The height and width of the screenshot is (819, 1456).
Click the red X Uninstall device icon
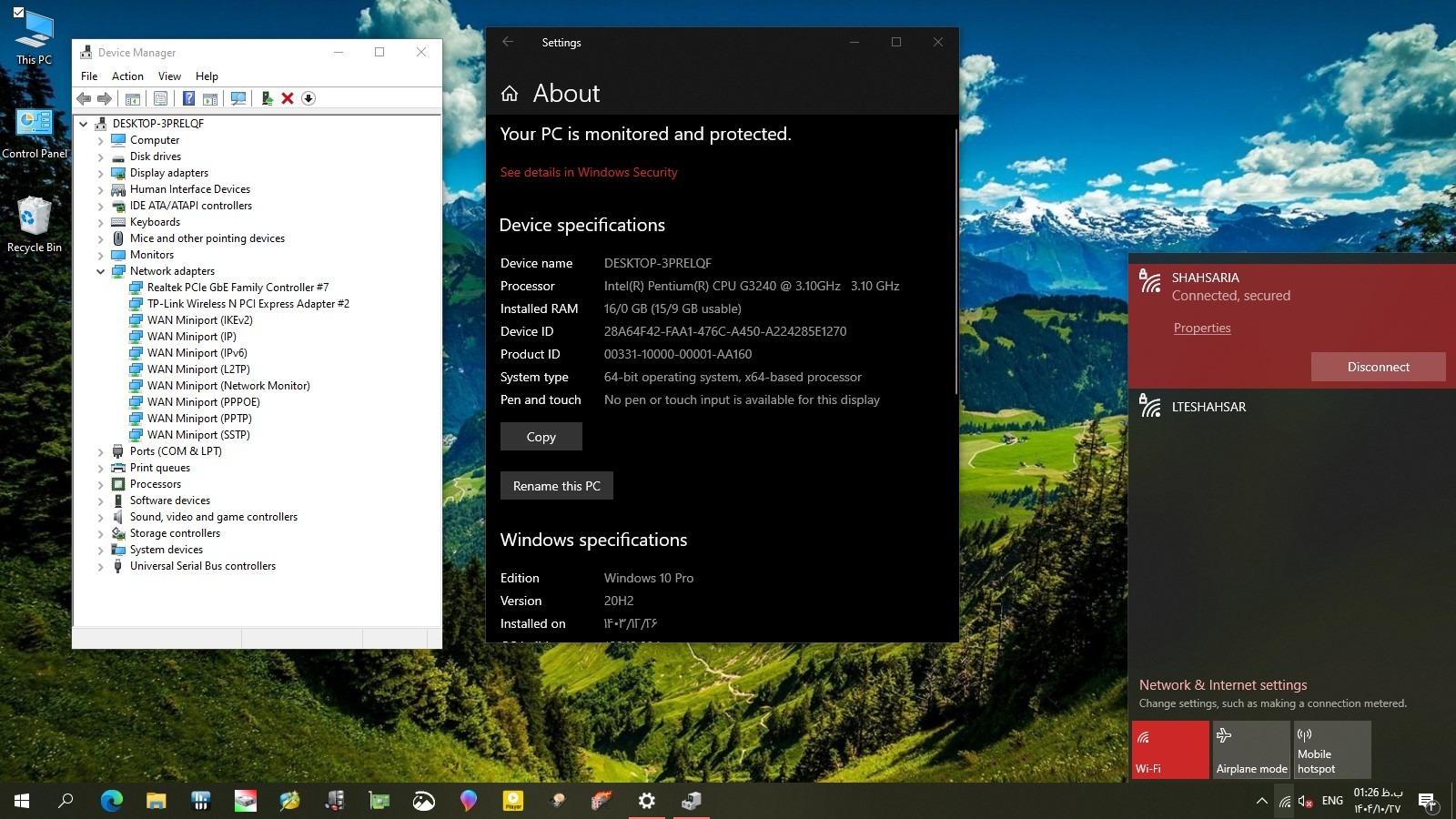288,98
